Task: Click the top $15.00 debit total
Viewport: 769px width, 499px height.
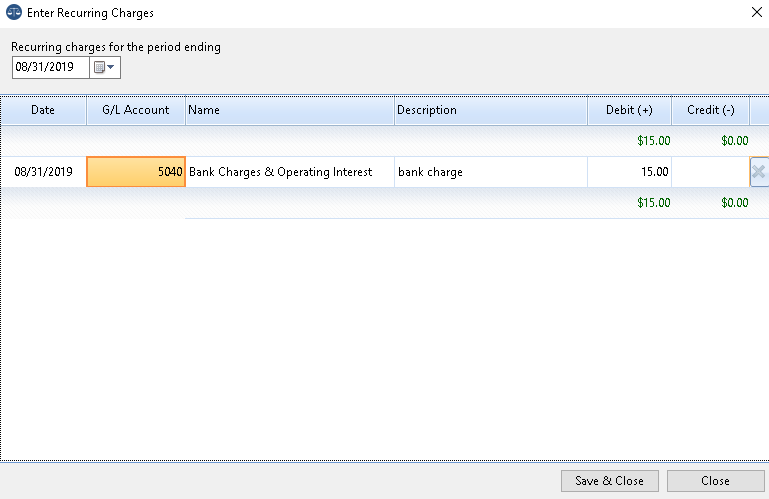Action: tap(654, 141)
